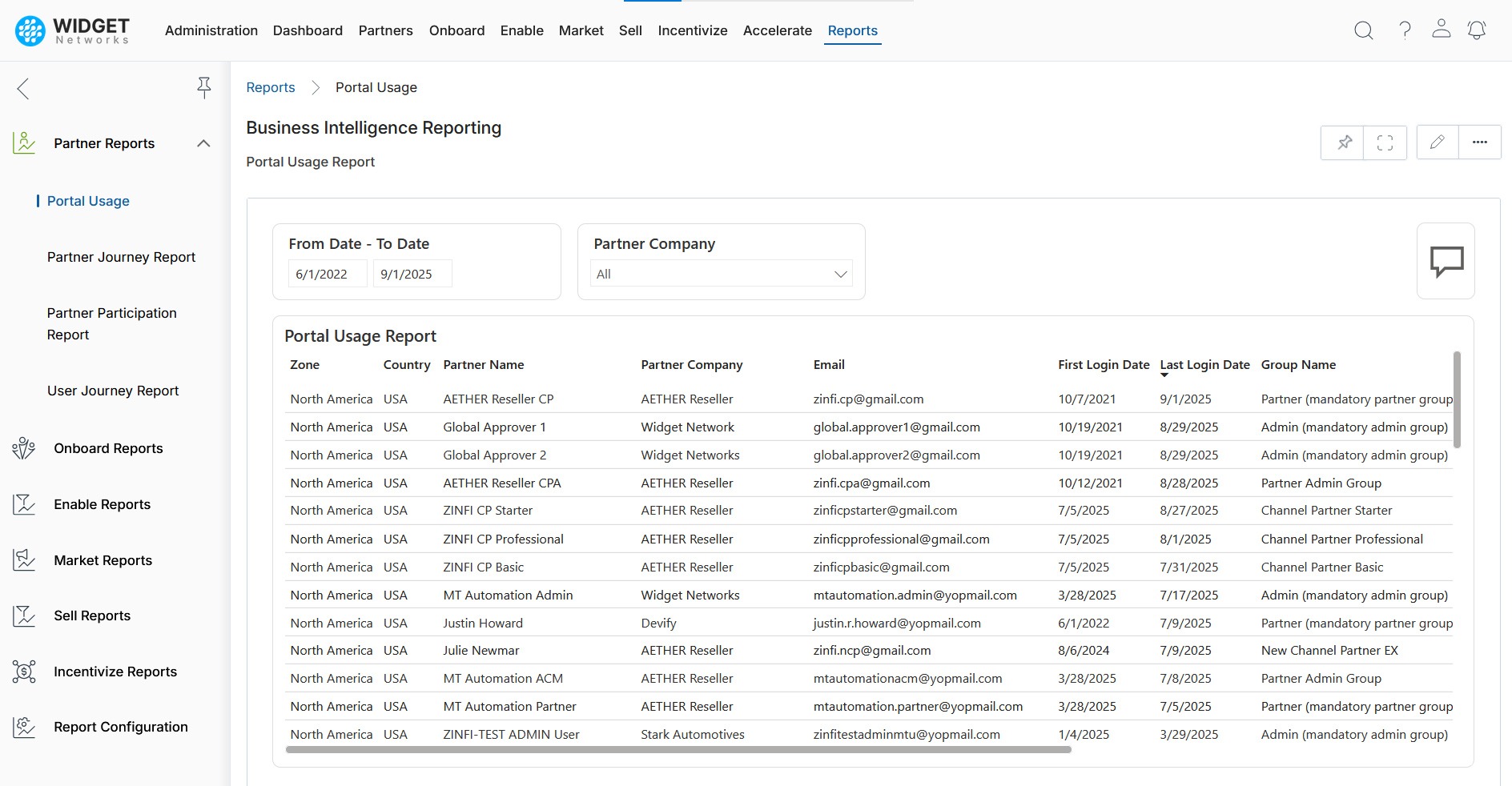
Task: Pin the sidebar with pushpin icon
Action: click(204, 87)
